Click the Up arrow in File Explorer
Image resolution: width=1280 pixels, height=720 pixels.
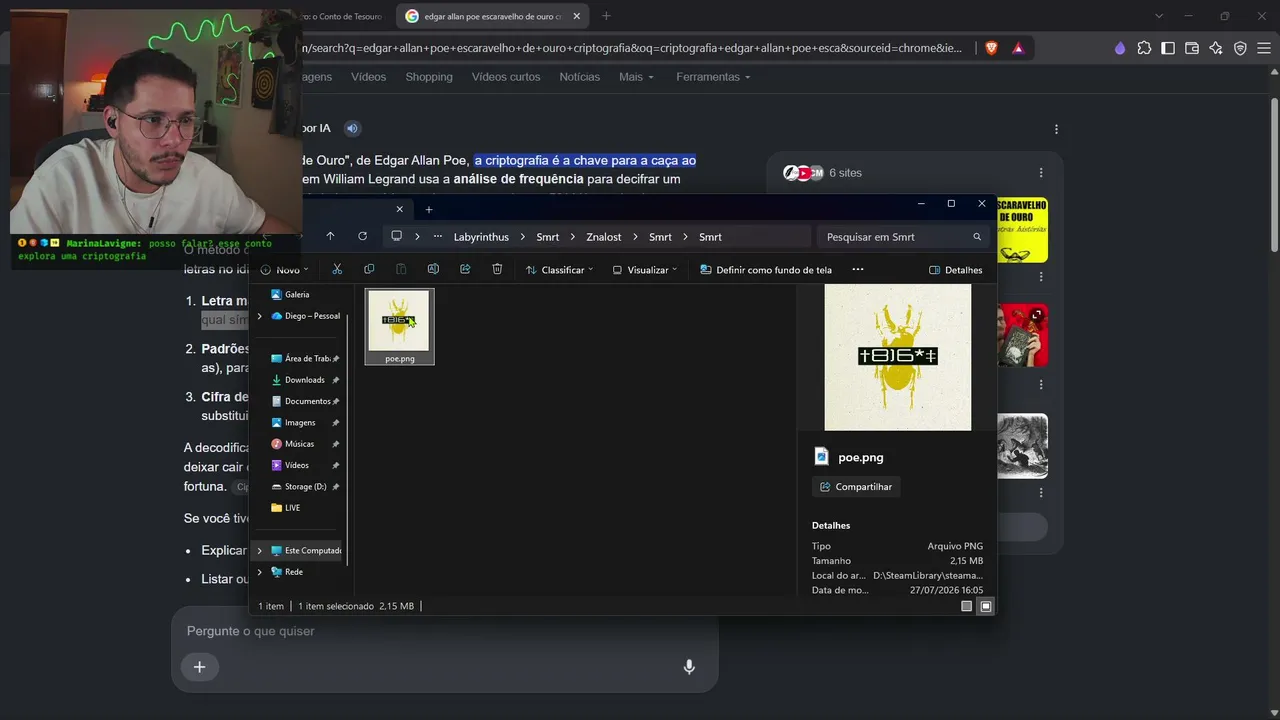coord(330,236)
